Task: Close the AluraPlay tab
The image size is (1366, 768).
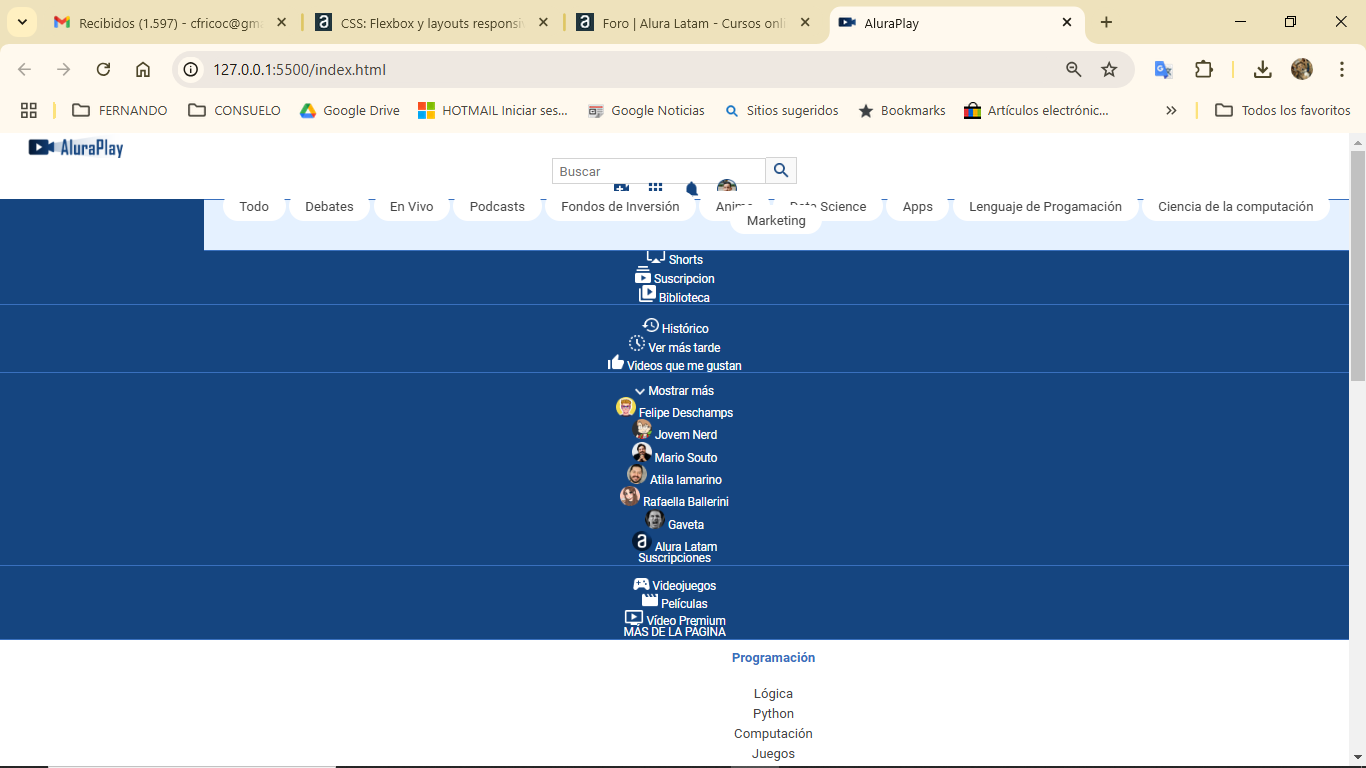Action: pyautogui.click(x=1067, y=22)
